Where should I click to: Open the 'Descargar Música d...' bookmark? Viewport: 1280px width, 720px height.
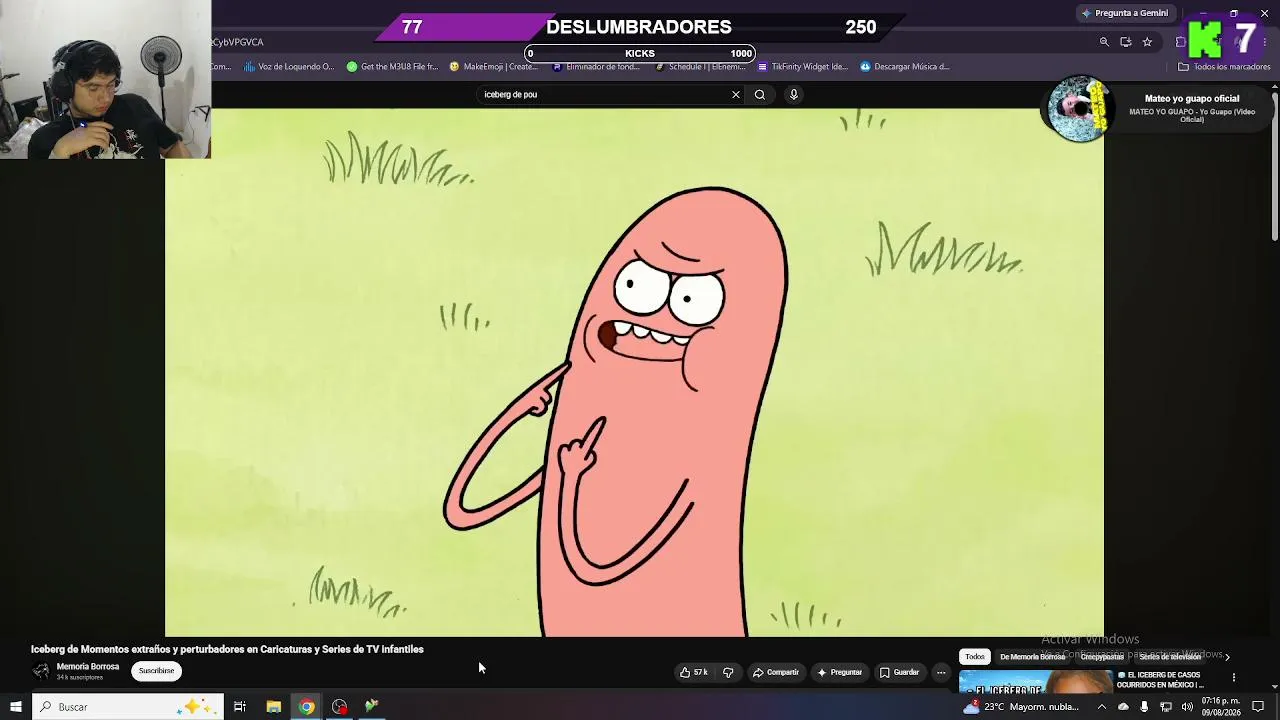pos(905,67)
